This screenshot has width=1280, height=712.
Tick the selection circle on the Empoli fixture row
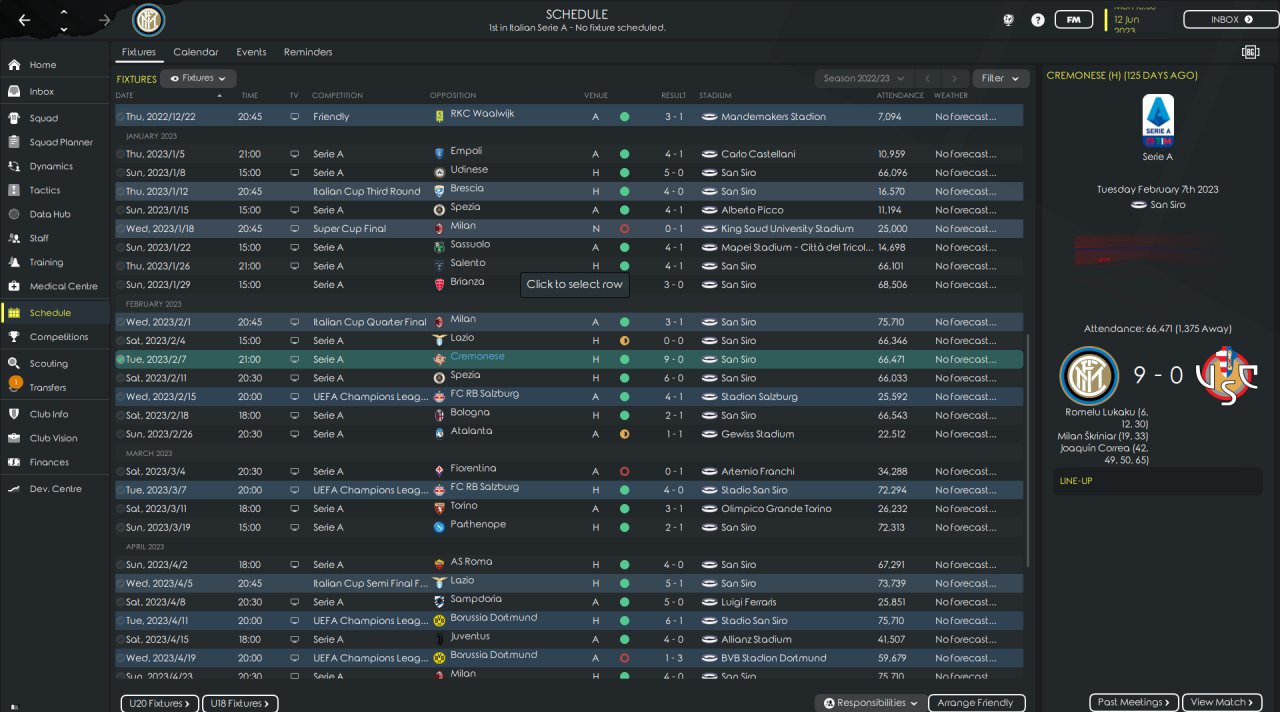point(121,154)
